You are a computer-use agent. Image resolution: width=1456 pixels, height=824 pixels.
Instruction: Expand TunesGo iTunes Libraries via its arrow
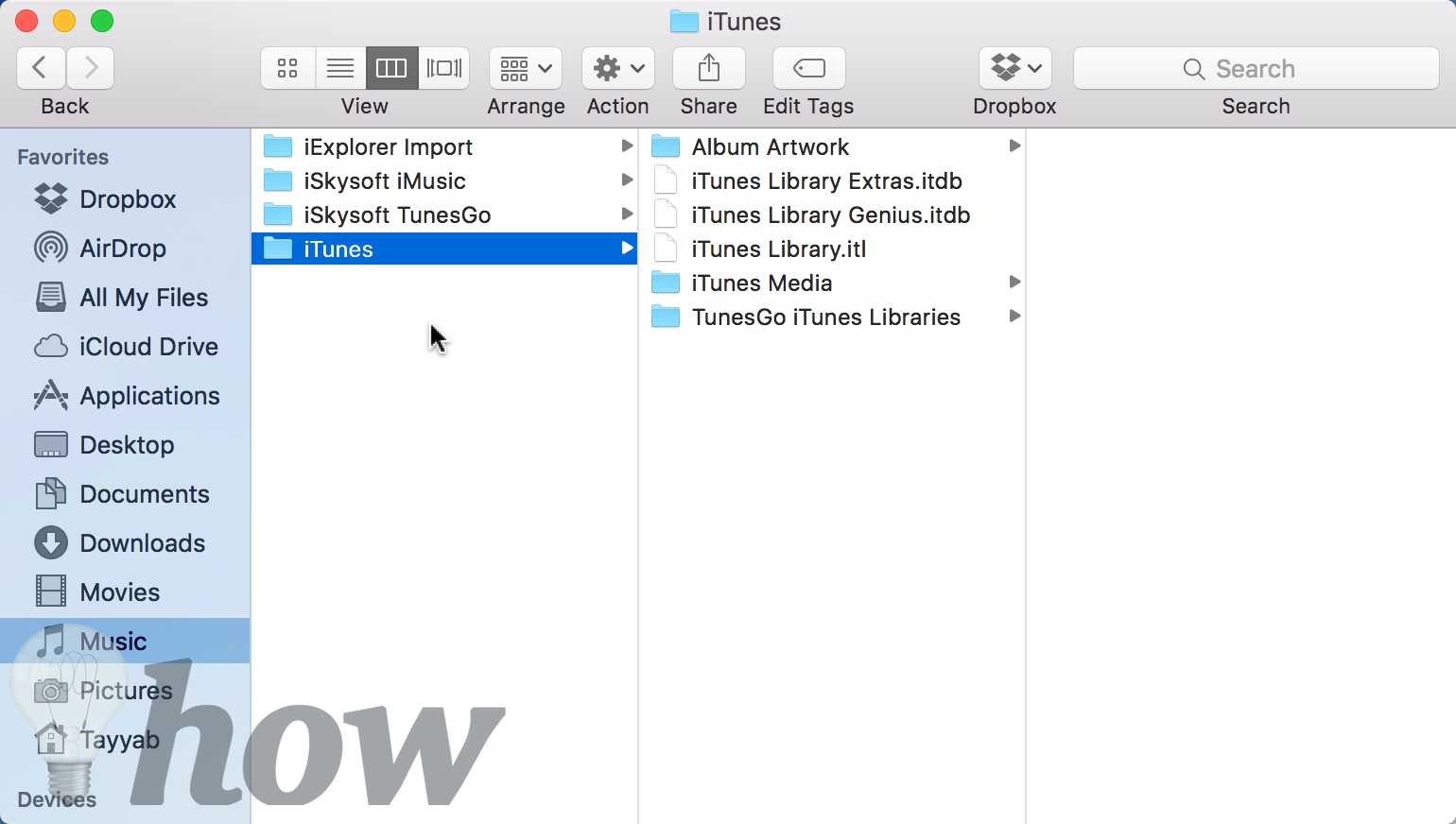(1014, 317)
